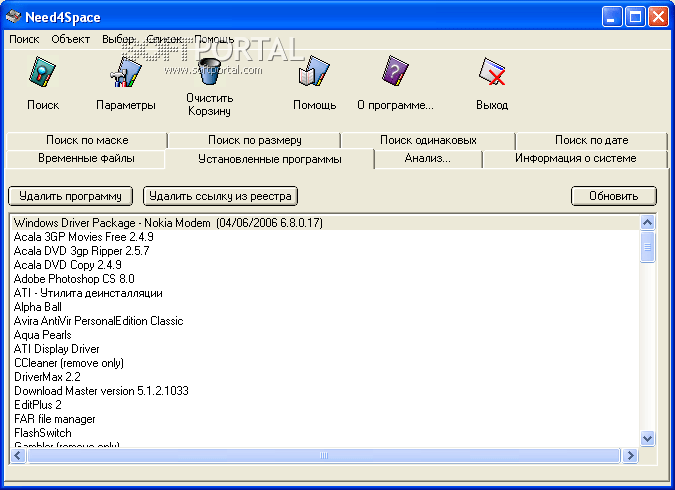The width and height of the screenshot is (675, 490).
Task: Open the Помощь menu in the menu bar
Action: (214, 39)
